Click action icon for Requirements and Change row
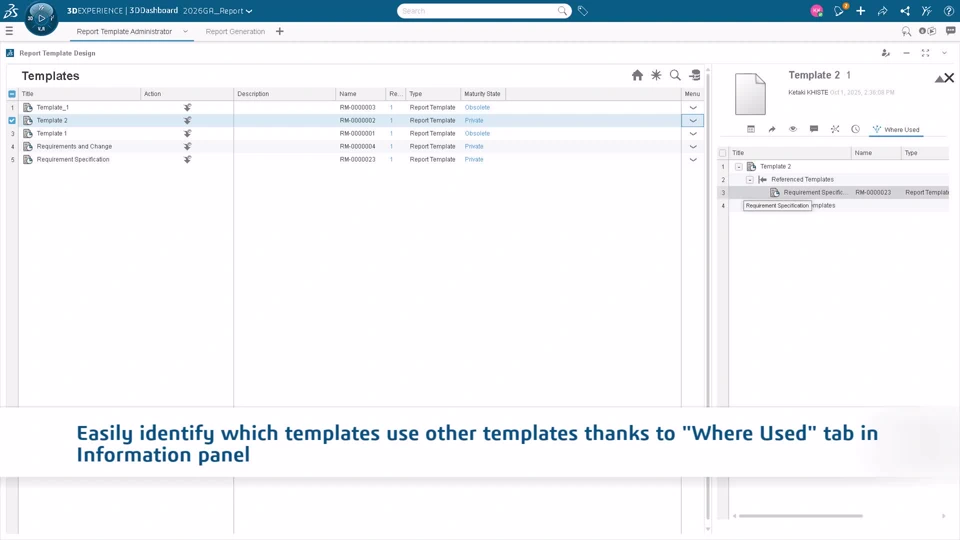This screenshot has width=960, height=540. point(187,146)
